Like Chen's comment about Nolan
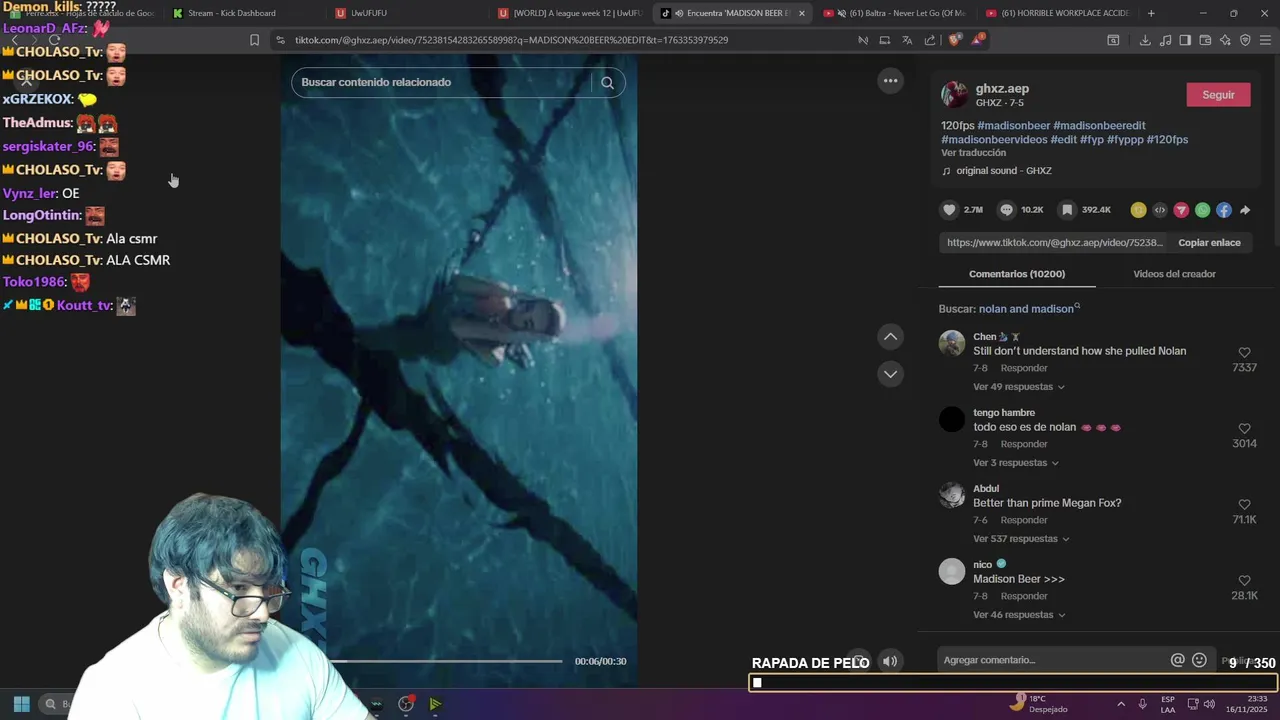1280x720 pixels. [1244, 353]
